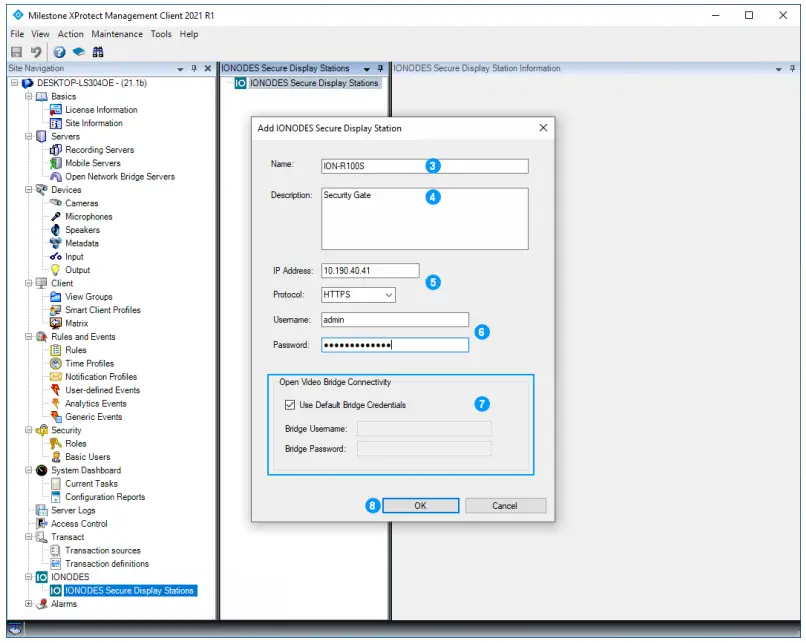Open the Tools menu
This screenshot has width=806, height=643.
162,33
